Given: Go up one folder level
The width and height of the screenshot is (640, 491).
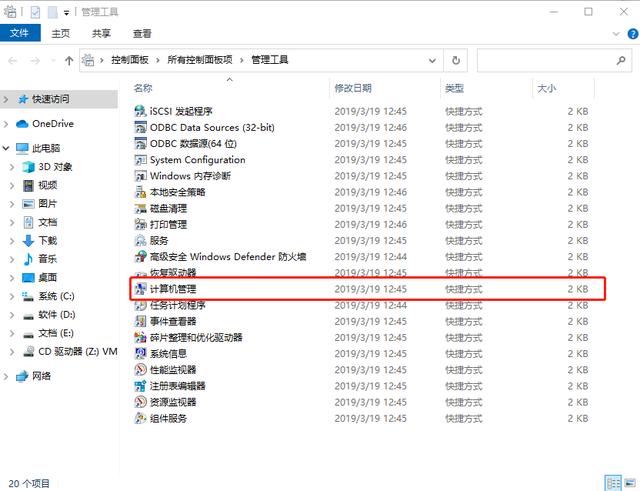Looking at the screenshot, I should coord(69,60).
